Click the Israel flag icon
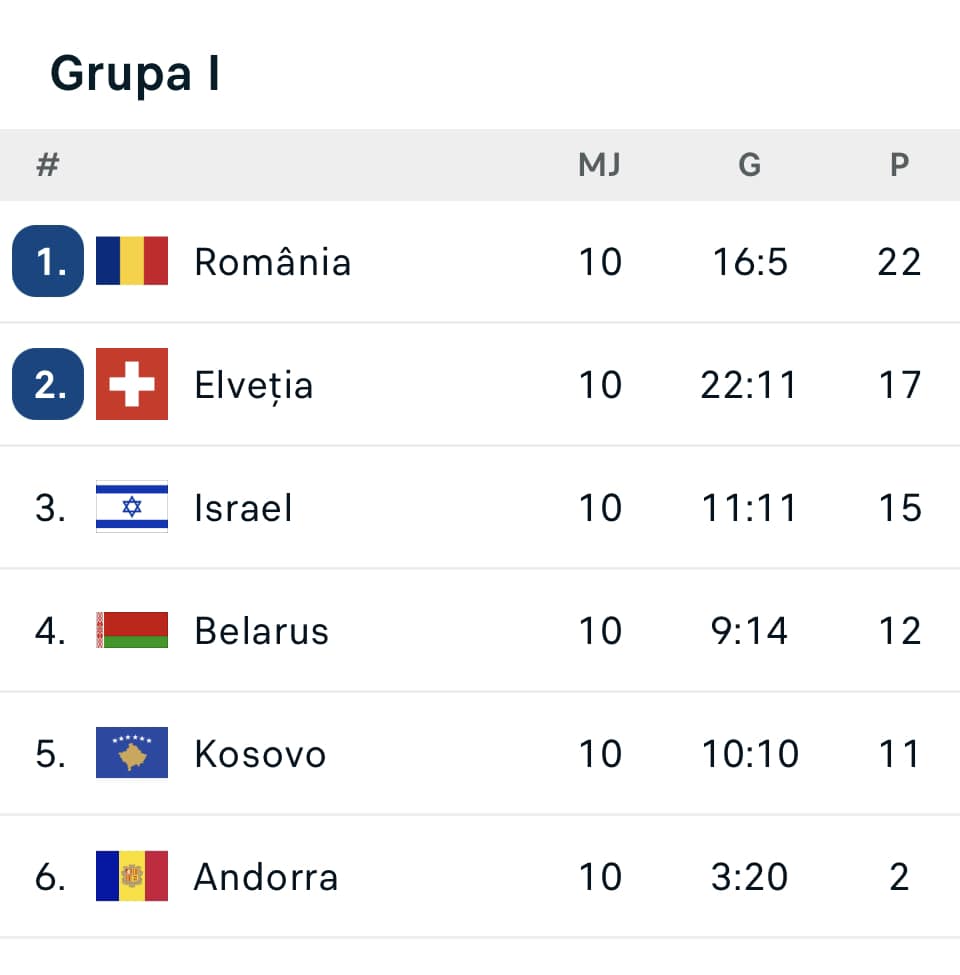 [132, 507]
